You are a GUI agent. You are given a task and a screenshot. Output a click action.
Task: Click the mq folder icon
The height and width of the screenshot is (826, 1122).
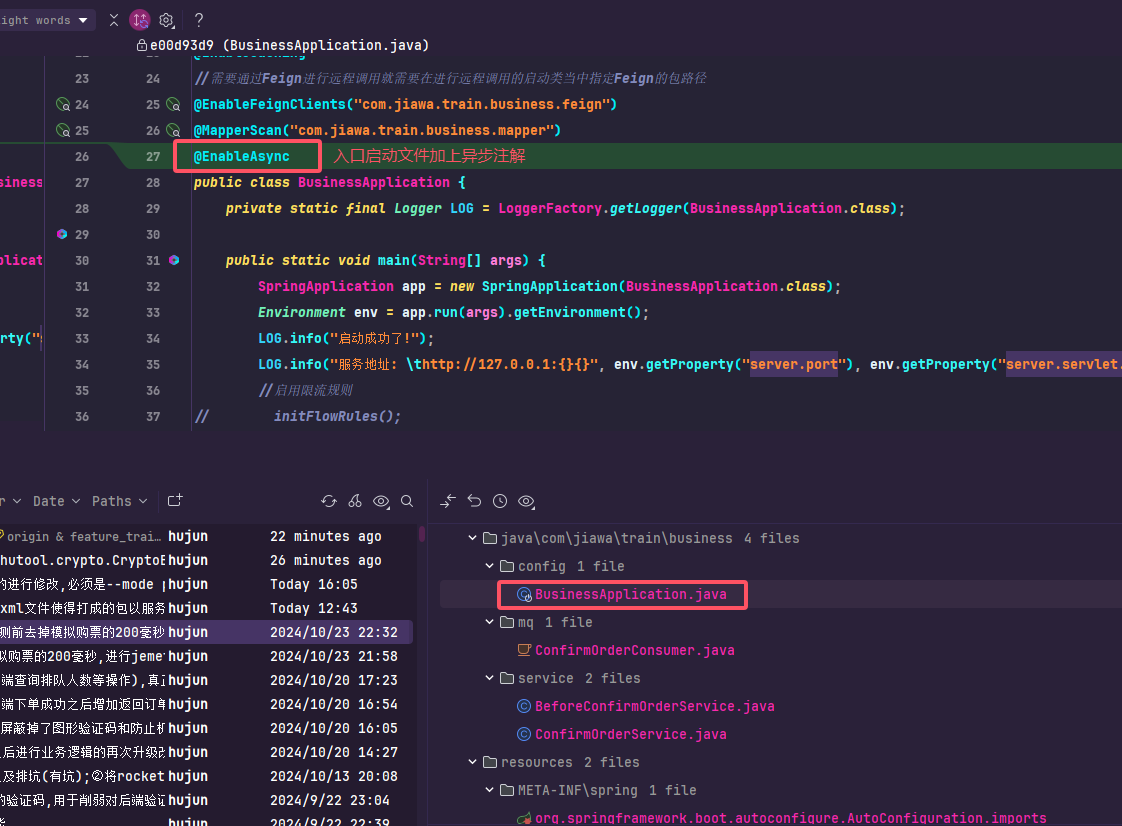507,622
